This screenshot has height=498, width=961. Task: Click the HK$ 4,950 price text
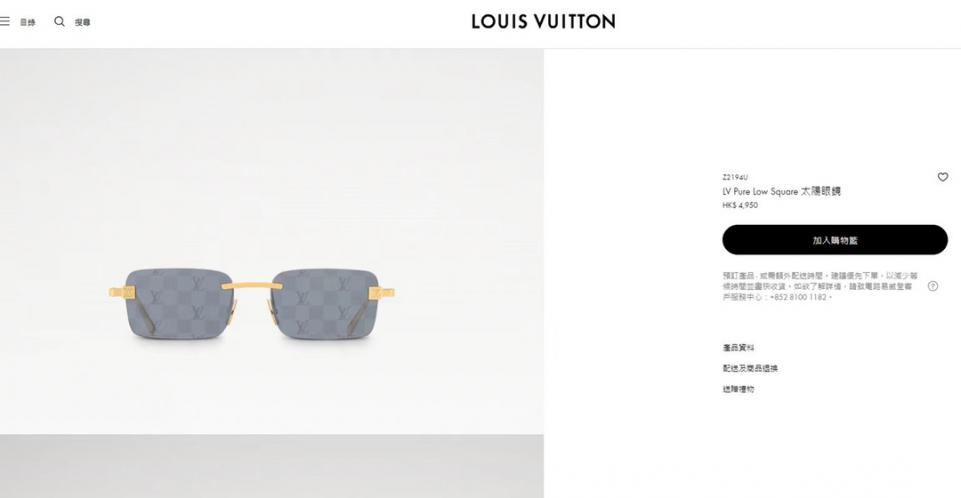[x=740, y=205]
